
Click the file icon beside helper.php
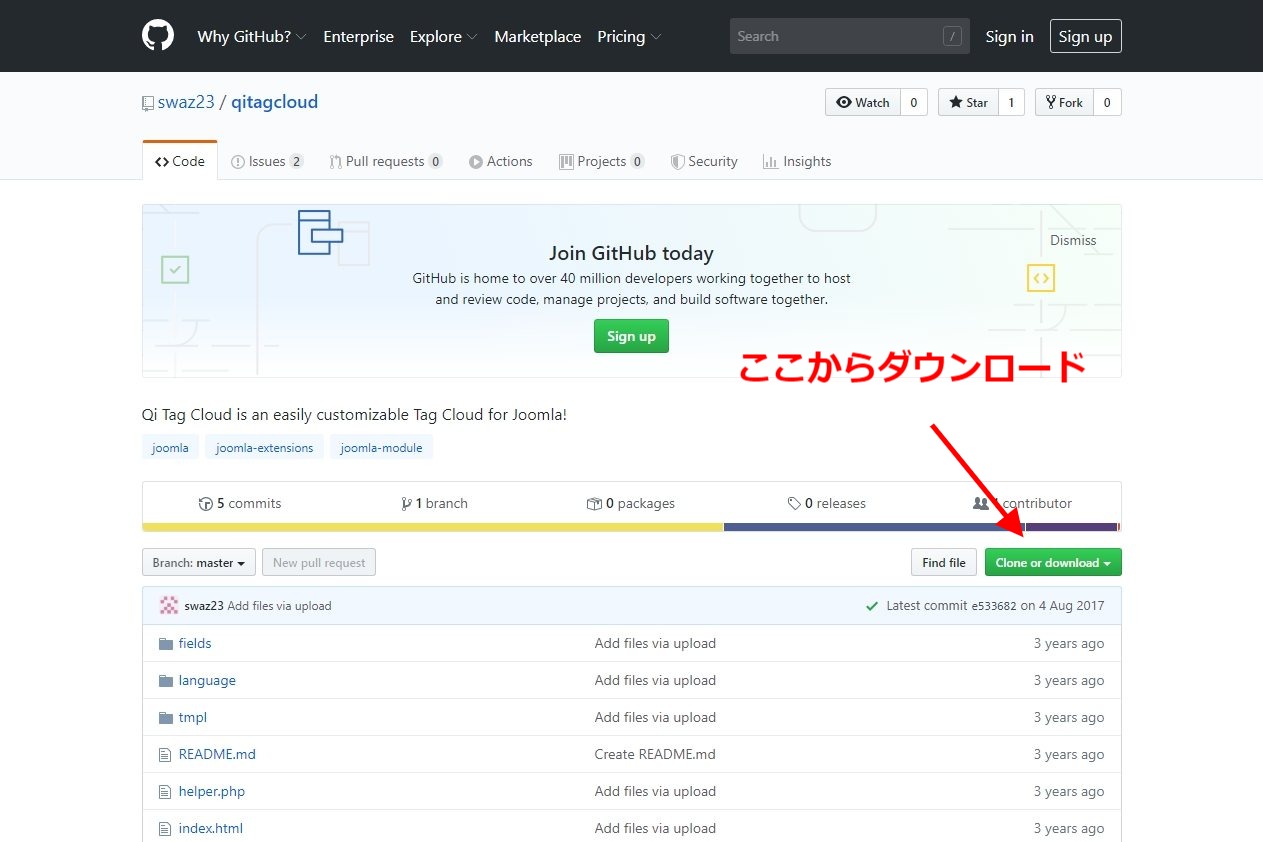coord(164,791)
